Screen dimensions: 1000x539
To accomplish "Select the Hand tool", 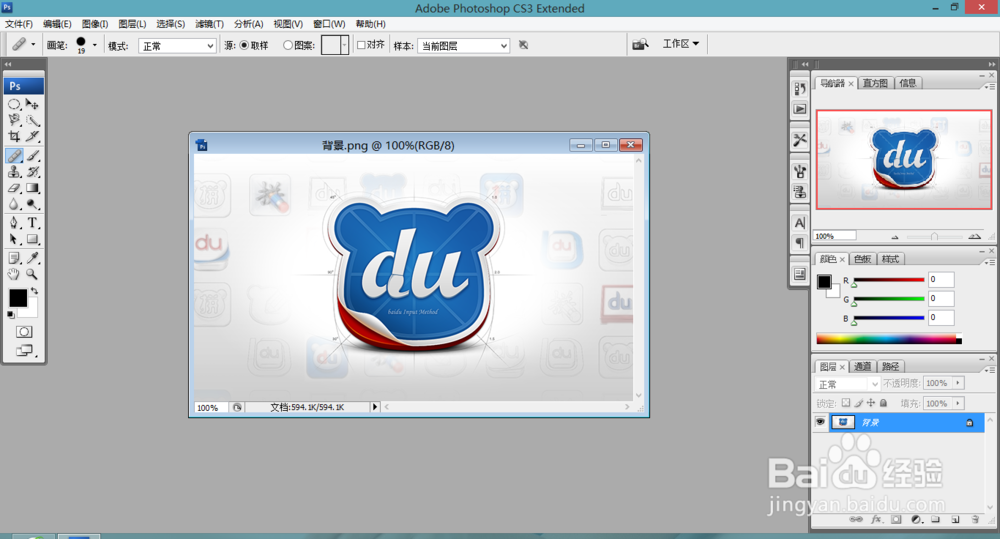I will pos(14,274).
